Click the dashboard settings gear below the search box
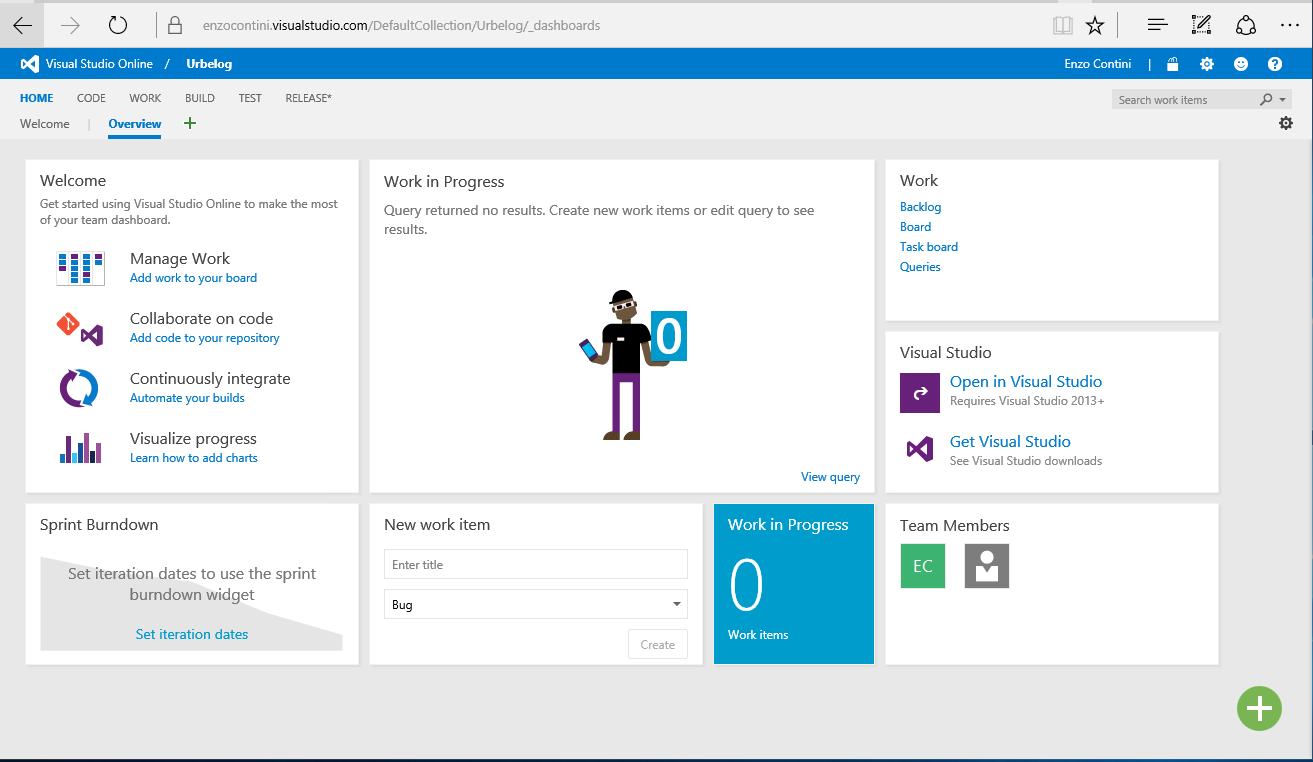 1286,122
